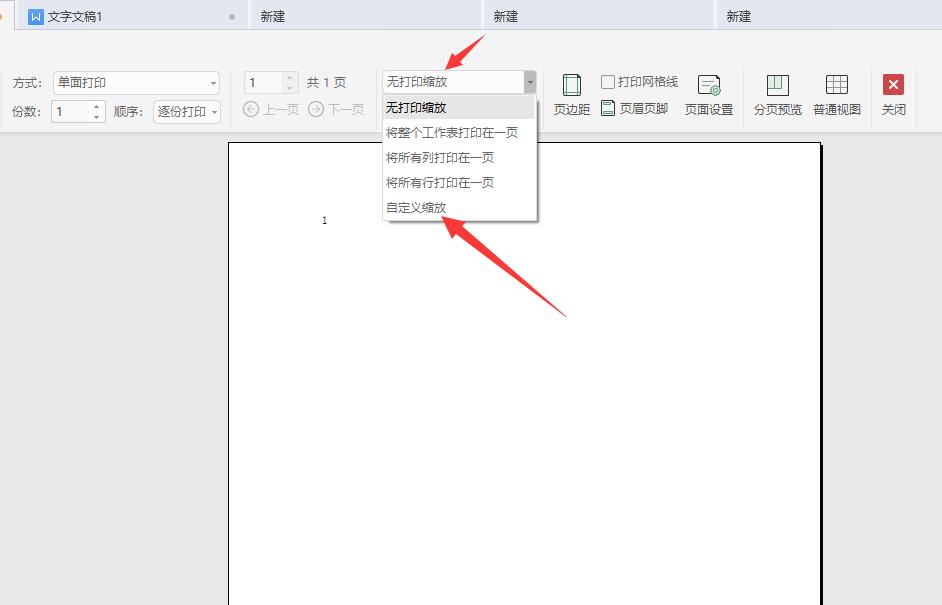Decrease the page number spinner

(x=290, y=88)
